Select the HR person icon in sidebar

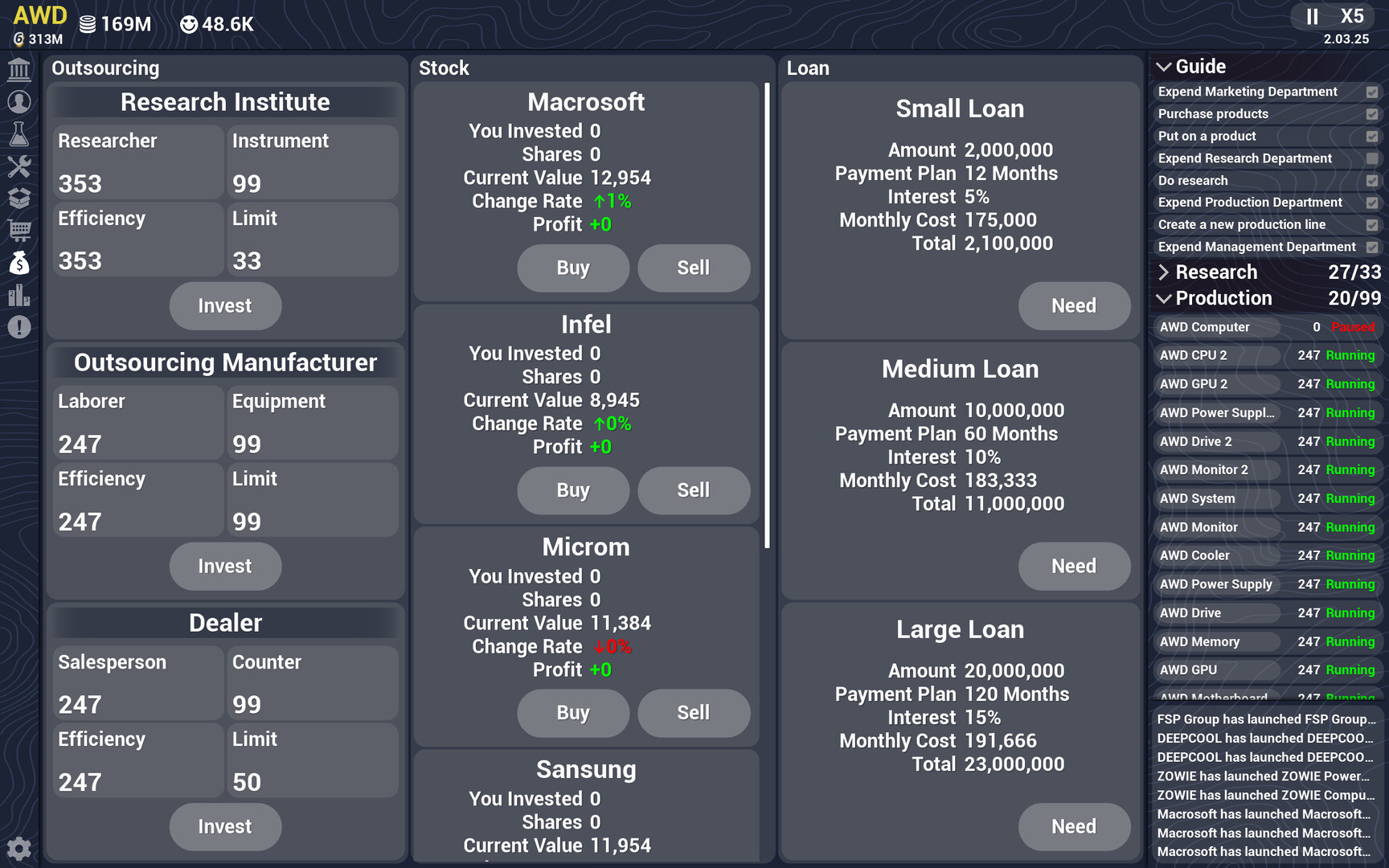coord(18,101)
